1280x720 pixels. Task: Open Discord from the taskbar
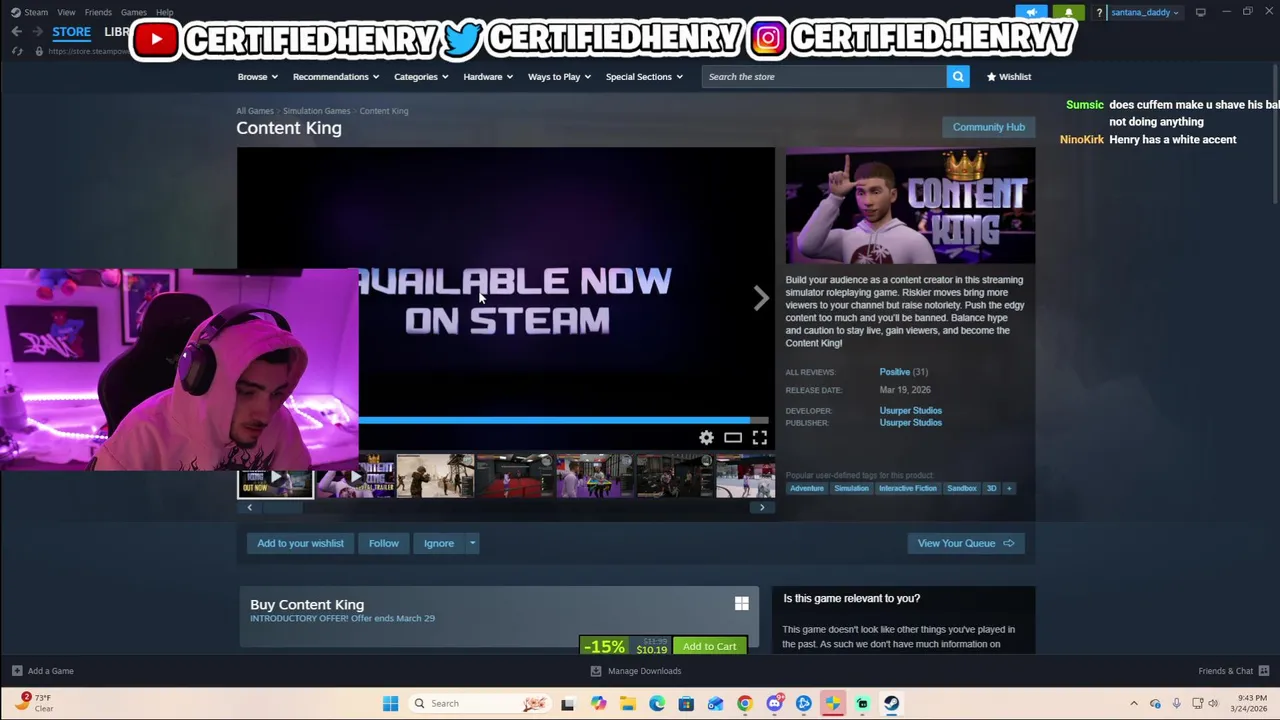click(x=774, y=703)
